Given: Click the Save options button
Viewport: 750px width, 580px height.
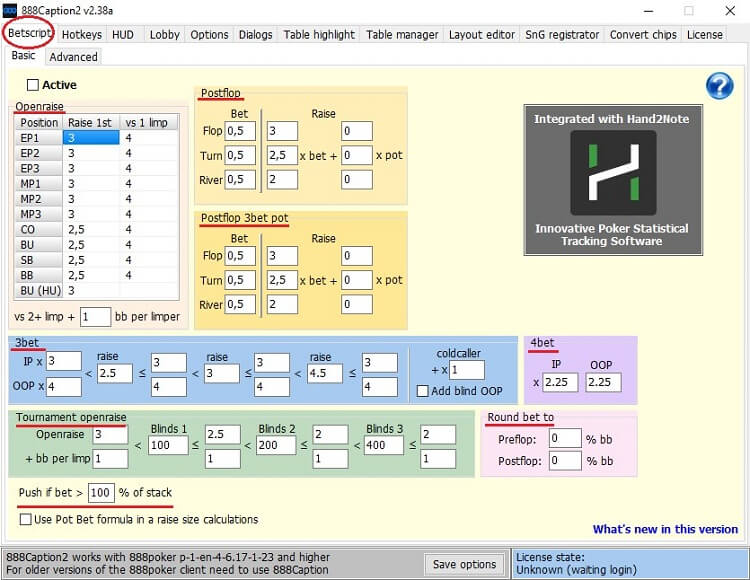Looking at the screenshot, I should (x=464, y=564).
